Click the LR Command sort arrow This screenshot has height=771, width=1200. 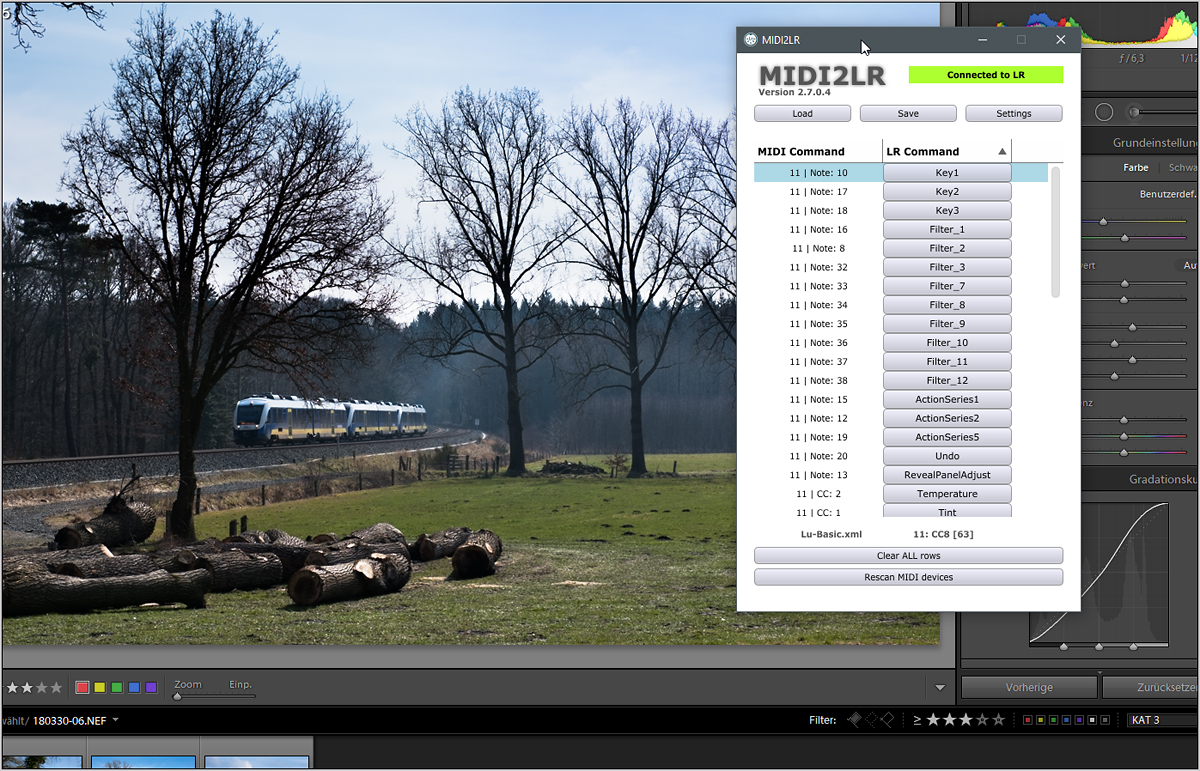1002,152
